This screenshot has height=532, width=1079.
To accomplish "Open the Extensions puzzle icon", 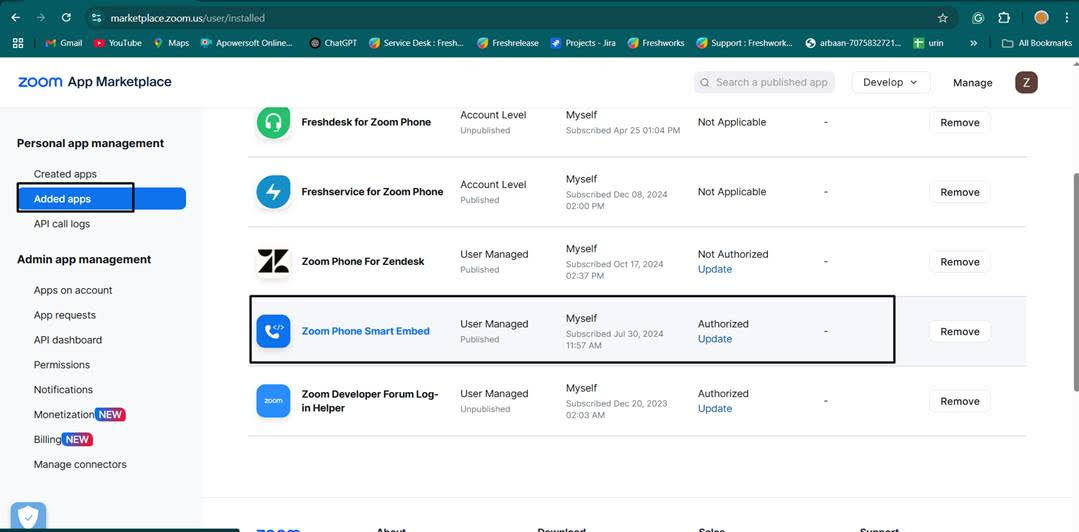I will pyautogui.click(x=1004, y=18).
